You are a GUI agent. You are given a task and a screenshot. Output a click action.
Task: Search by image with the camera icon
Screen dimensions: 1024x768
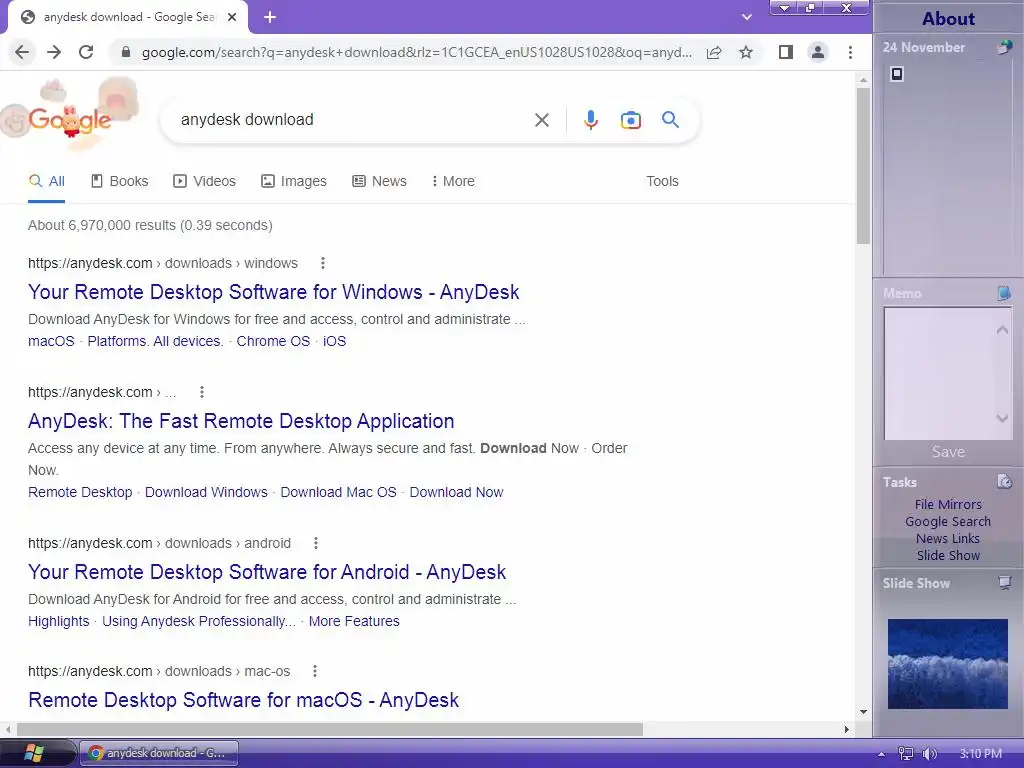630,120
